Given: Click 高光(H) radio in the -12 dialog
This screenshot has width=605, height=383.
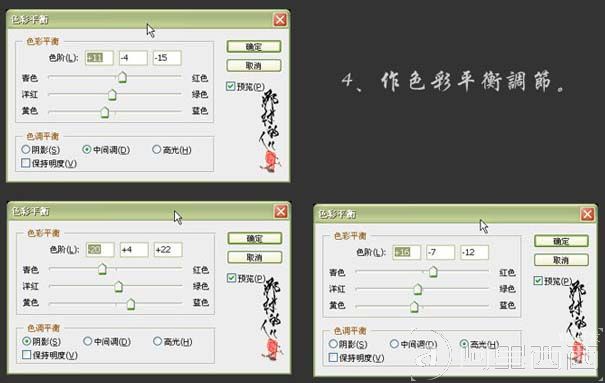Looking at the screenshot, I should pos(463,344).
